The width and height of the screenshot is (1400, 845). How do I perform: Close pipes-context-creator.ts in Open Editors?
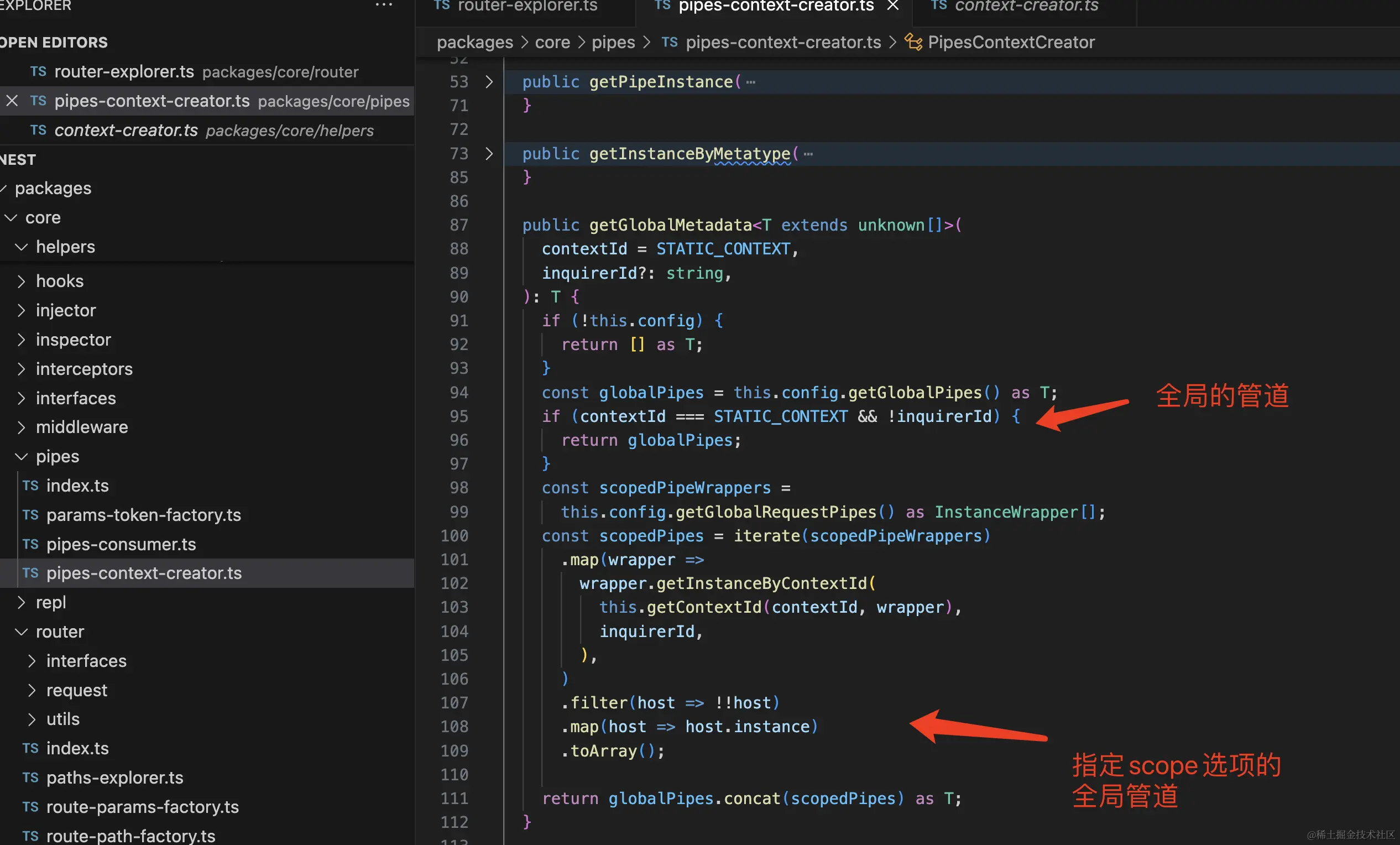(x=12, y=101)
